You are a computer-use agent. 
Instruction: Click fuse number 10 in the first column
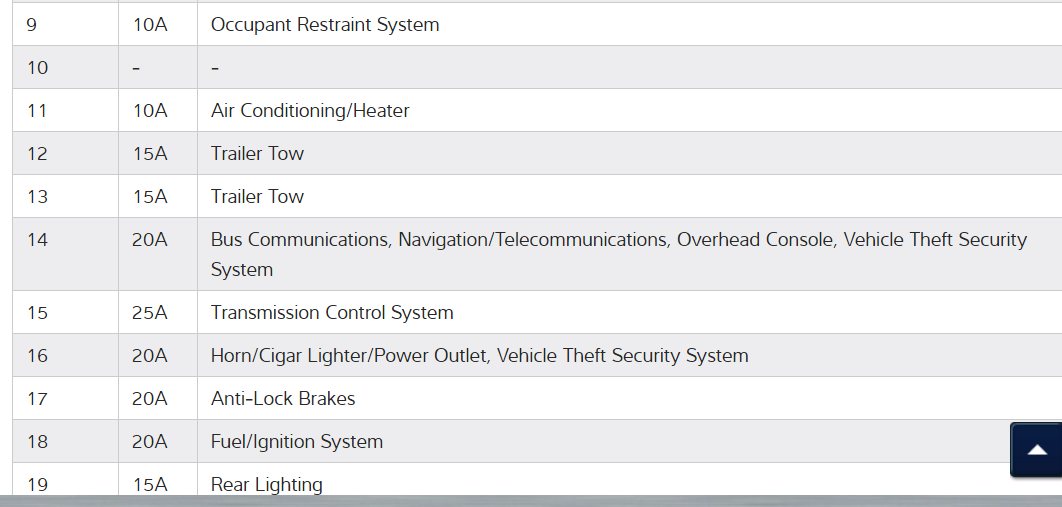[37, 68]
